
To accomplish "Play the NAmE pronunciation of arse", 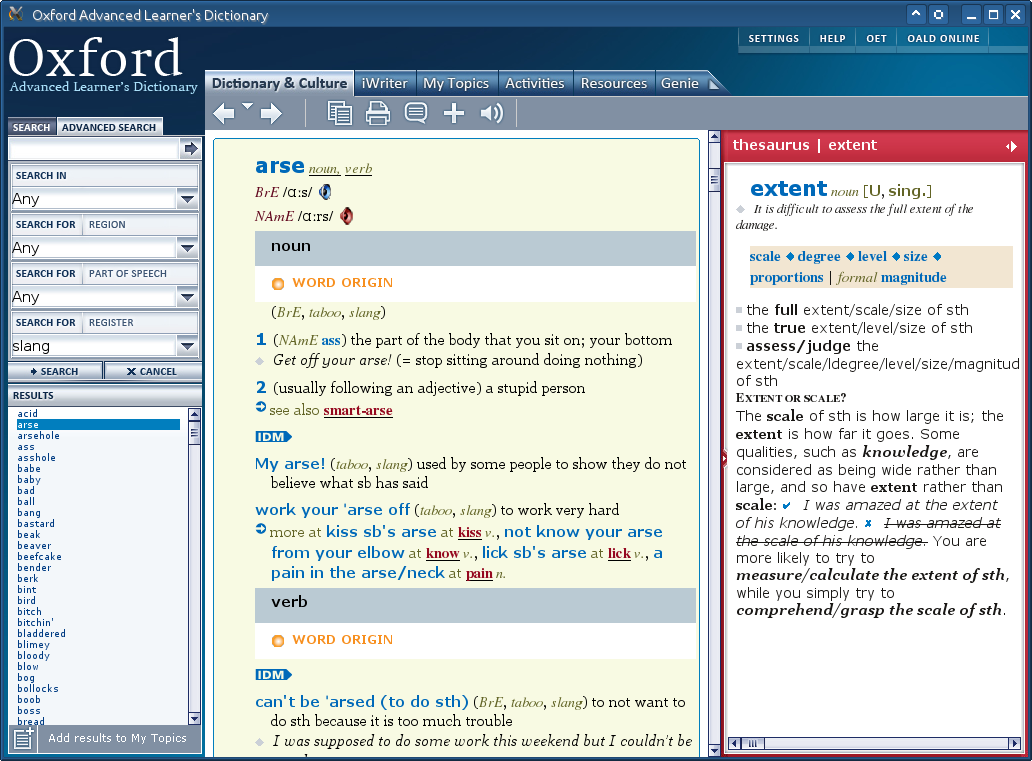I will [x=346, y=216].
